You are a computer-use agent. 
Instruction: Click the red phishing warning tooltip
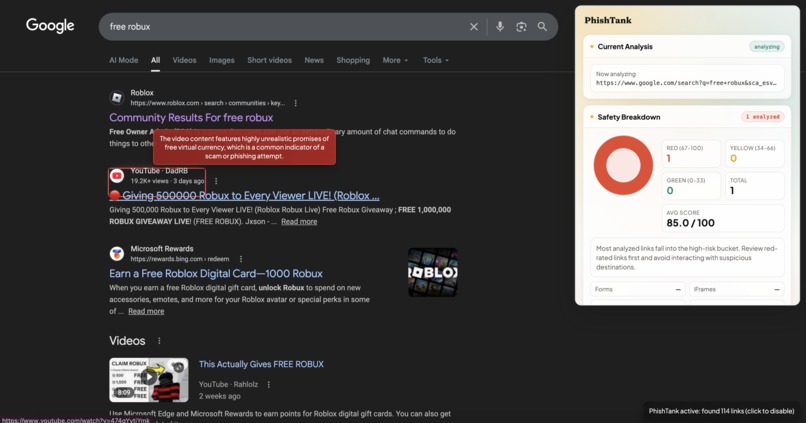pyautogui.click(x=244, y=147)
